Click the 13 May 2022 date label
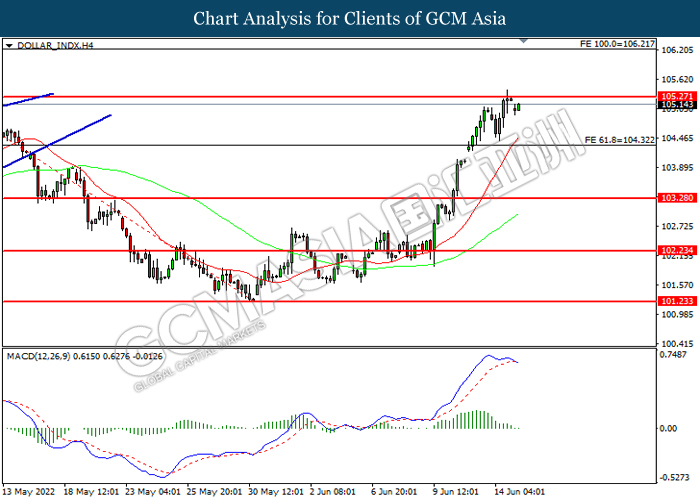The image size is (700, 500). [29, 492]
